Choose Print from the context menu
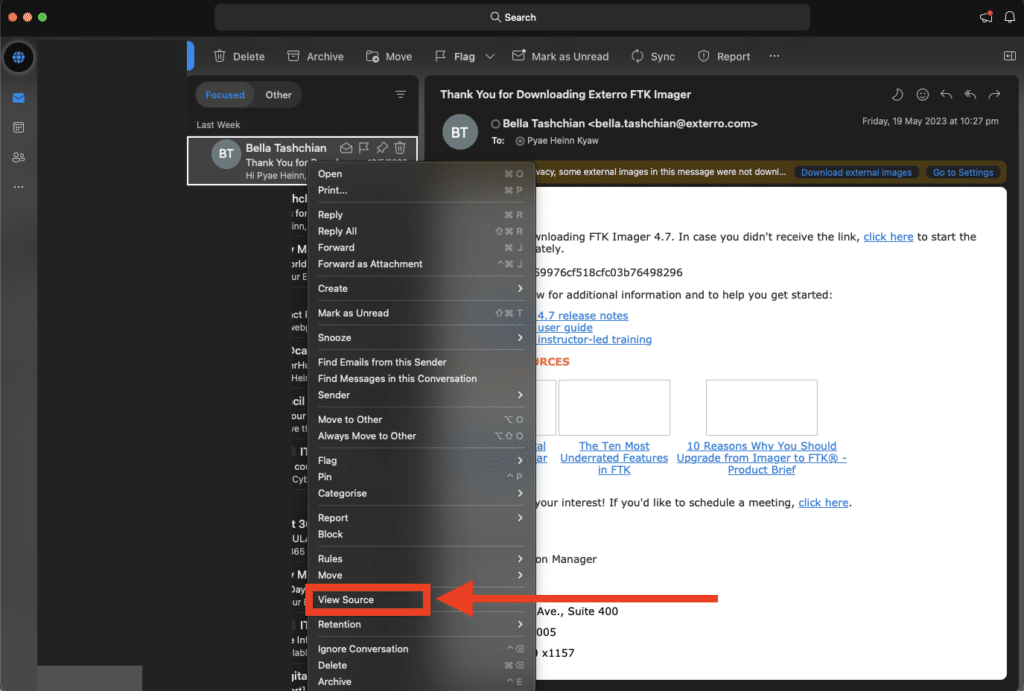This screenshot has width=1024, height=691. click(421, 190)
